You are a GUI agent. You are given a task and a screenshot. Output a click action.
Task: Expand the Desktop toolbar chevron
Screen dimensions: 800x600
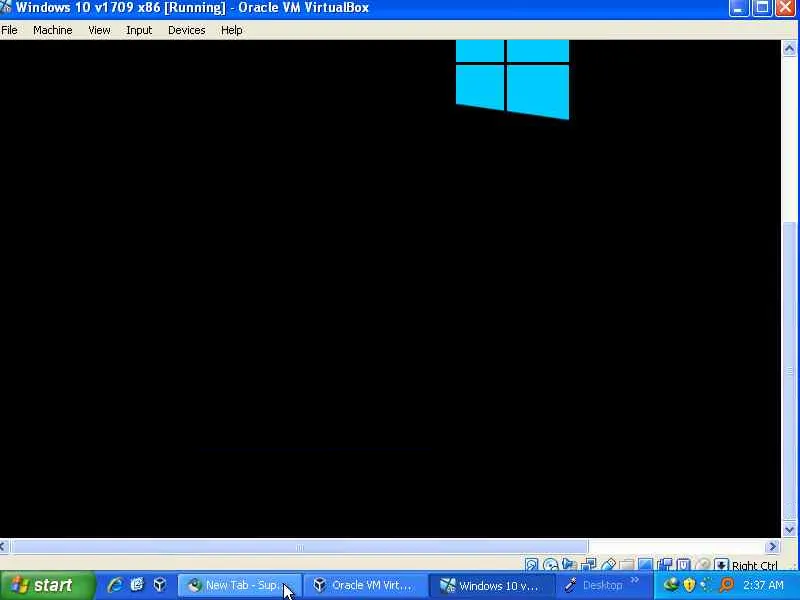pos(635,580)
